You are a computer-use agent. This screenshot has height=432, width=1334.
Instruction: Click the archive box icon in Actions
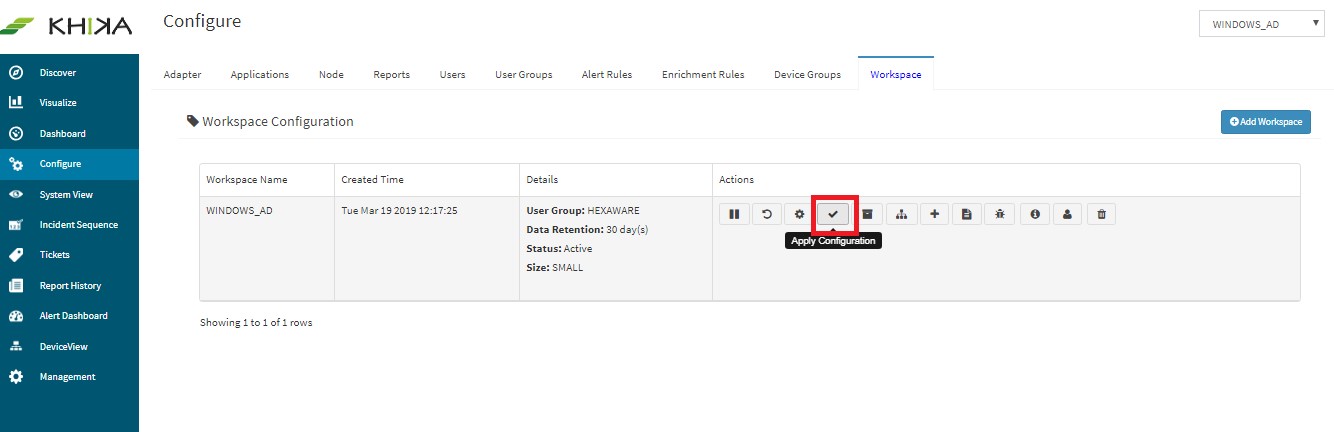(868, 214)
